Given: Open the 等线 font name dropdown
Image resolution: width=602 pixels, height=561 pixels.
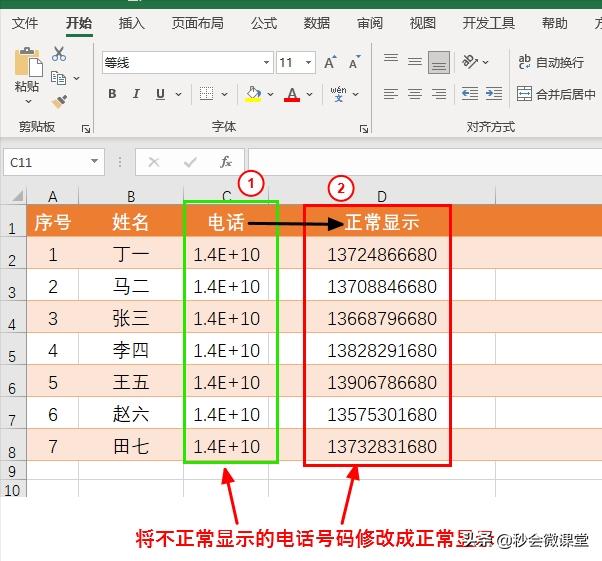Looking at the screenshot, I should 266,62.
